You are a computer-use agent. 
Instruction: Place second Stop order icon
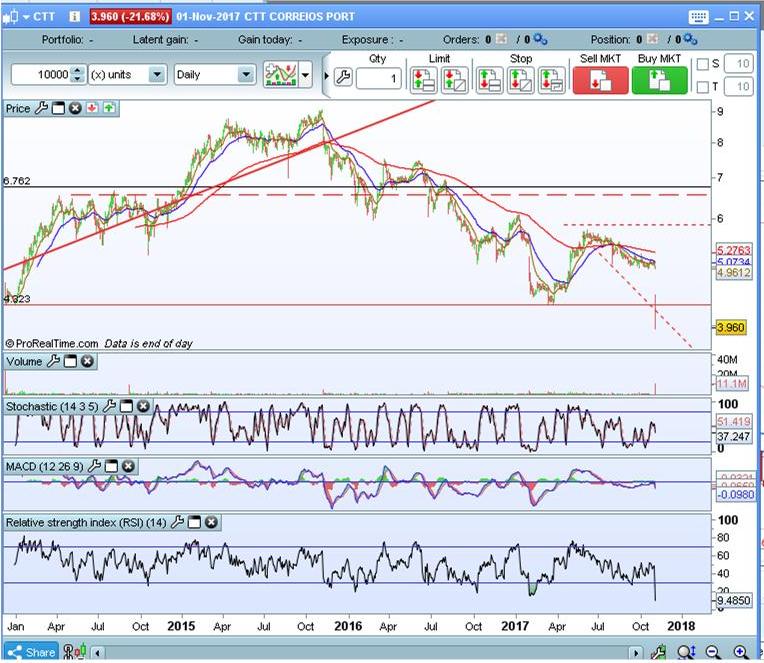(x=520, y=80)
